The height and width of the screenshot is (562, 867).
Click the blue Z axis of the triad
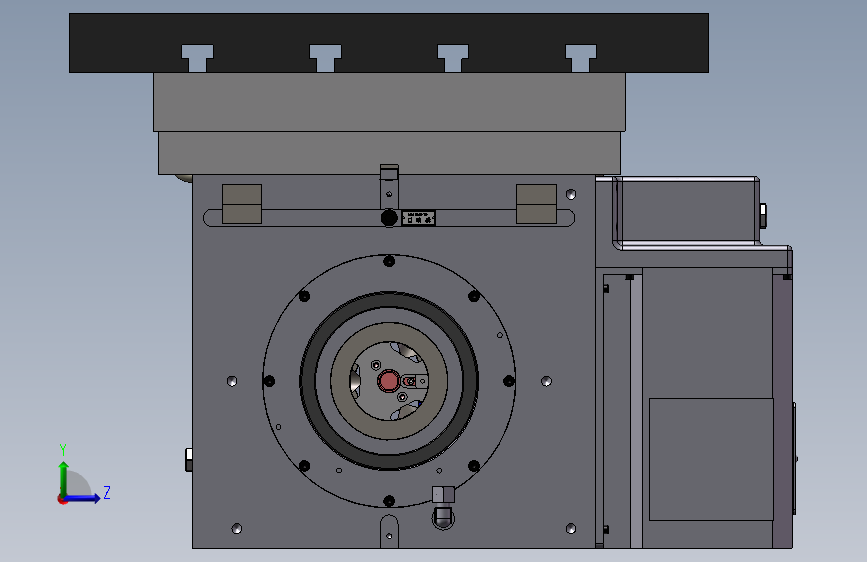83,498
